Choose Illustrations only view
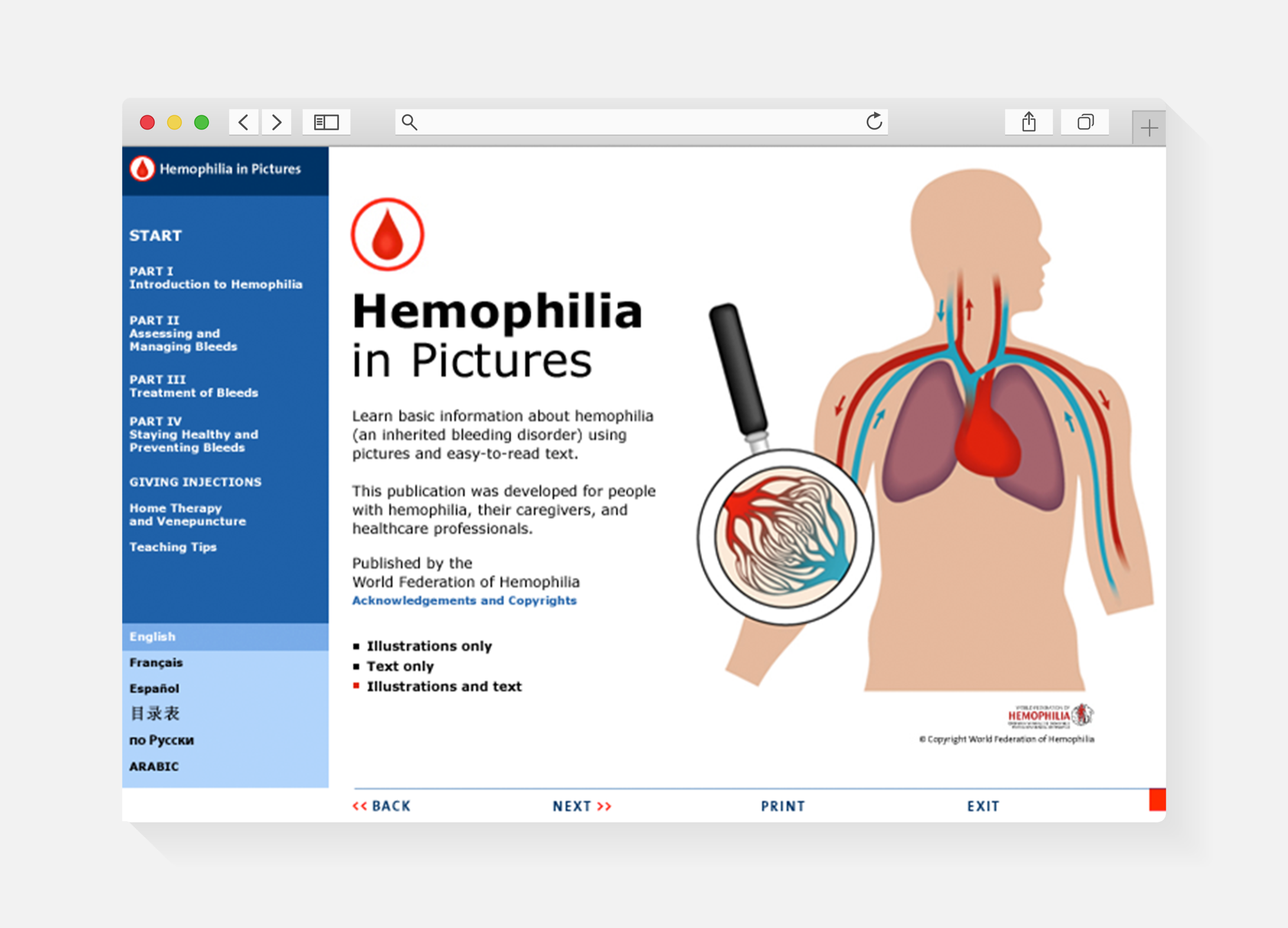The width and height of the screenshot is (1288, 928). (429, 646)
